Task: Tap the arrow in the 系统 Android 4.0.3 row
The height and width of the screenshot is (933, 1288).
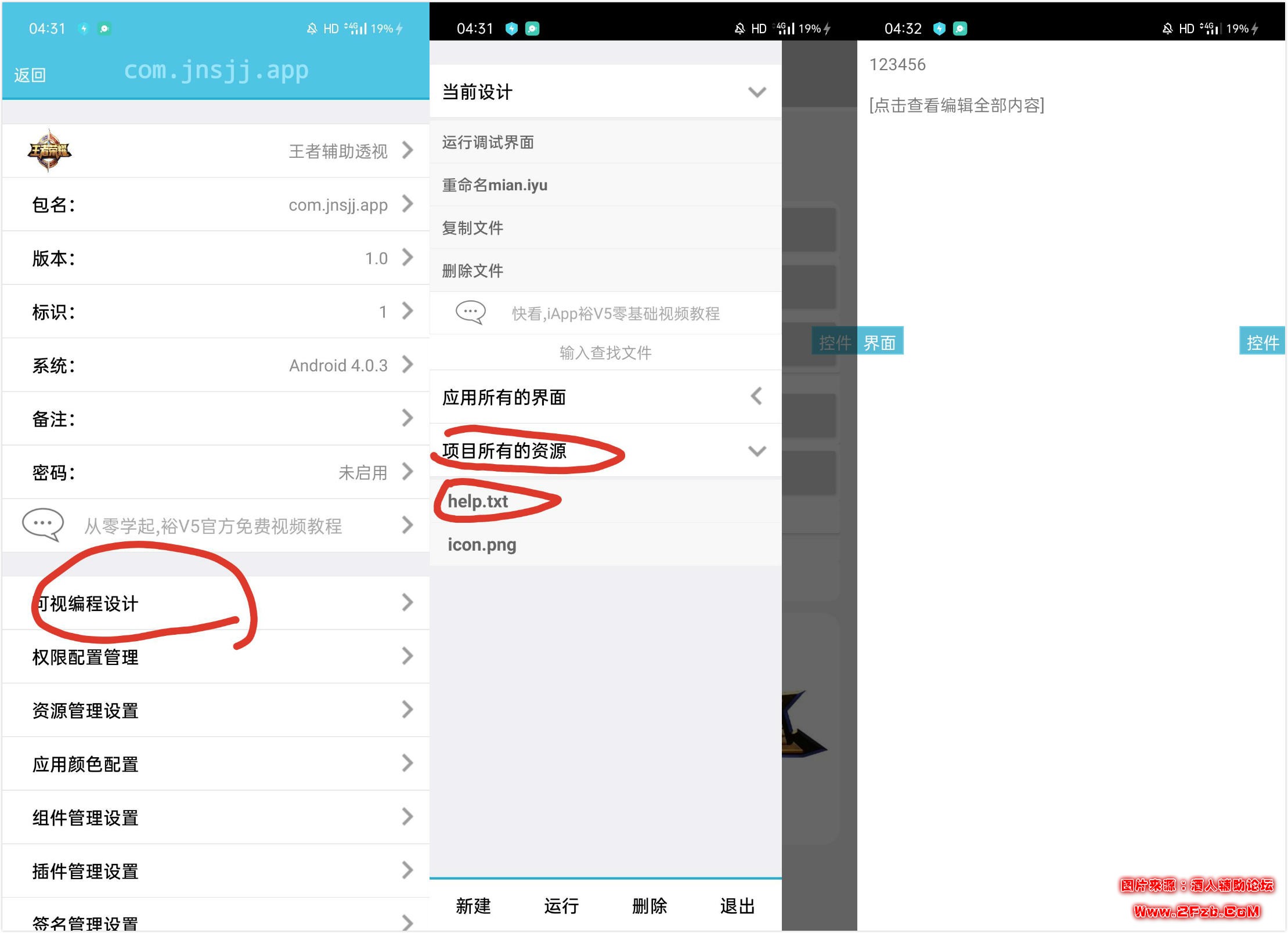Action: click(407, 365)
